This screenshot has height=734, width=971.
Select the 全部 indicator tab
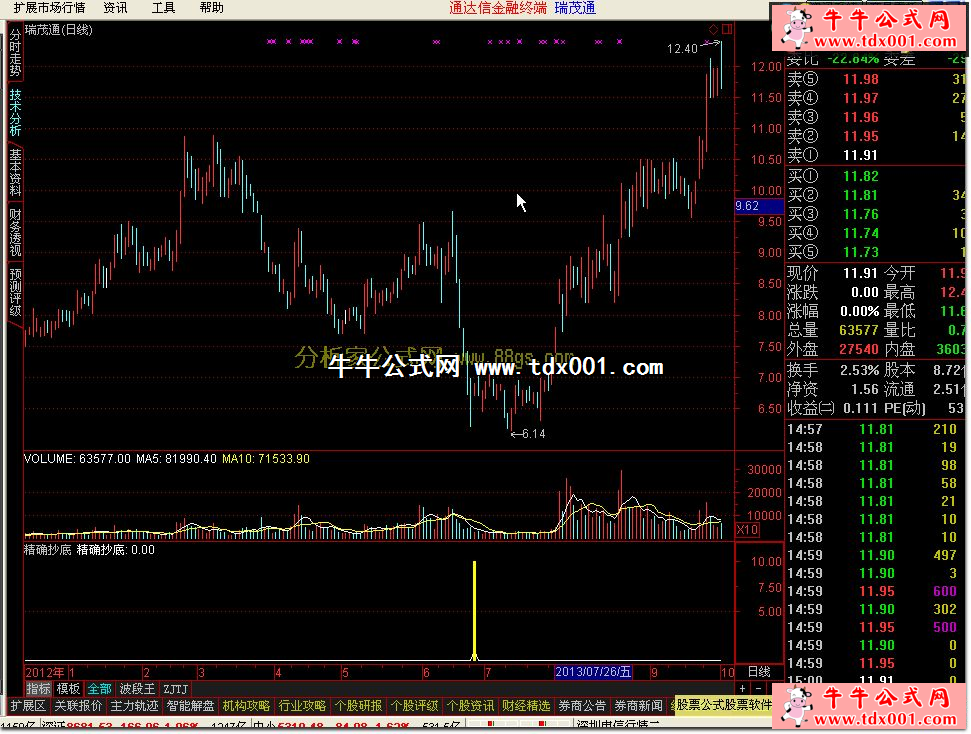tap(99, 689)
